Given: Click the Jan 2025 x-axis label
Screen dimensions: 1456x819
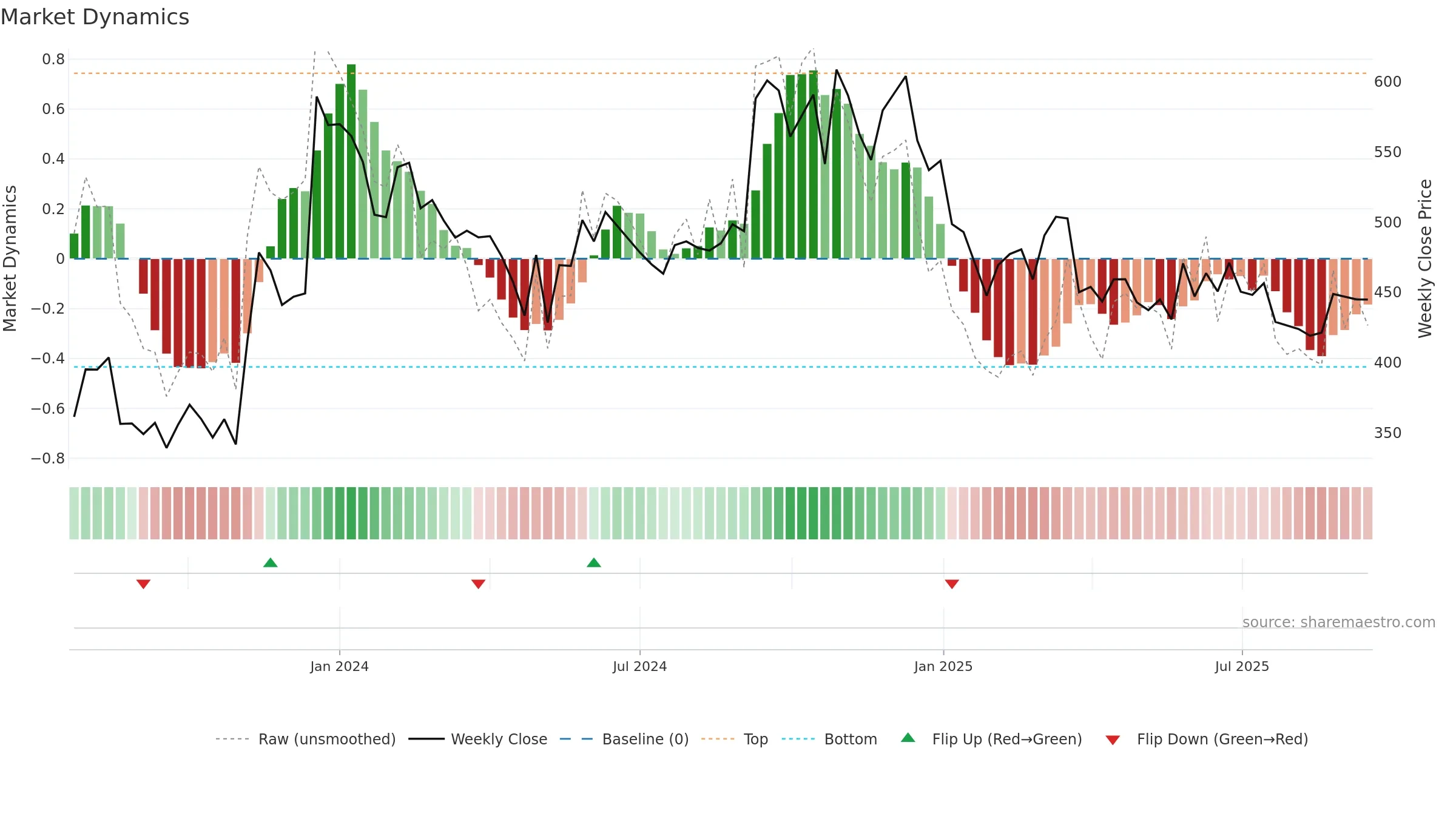Looking at the screenshot, I should pos(943,666).
